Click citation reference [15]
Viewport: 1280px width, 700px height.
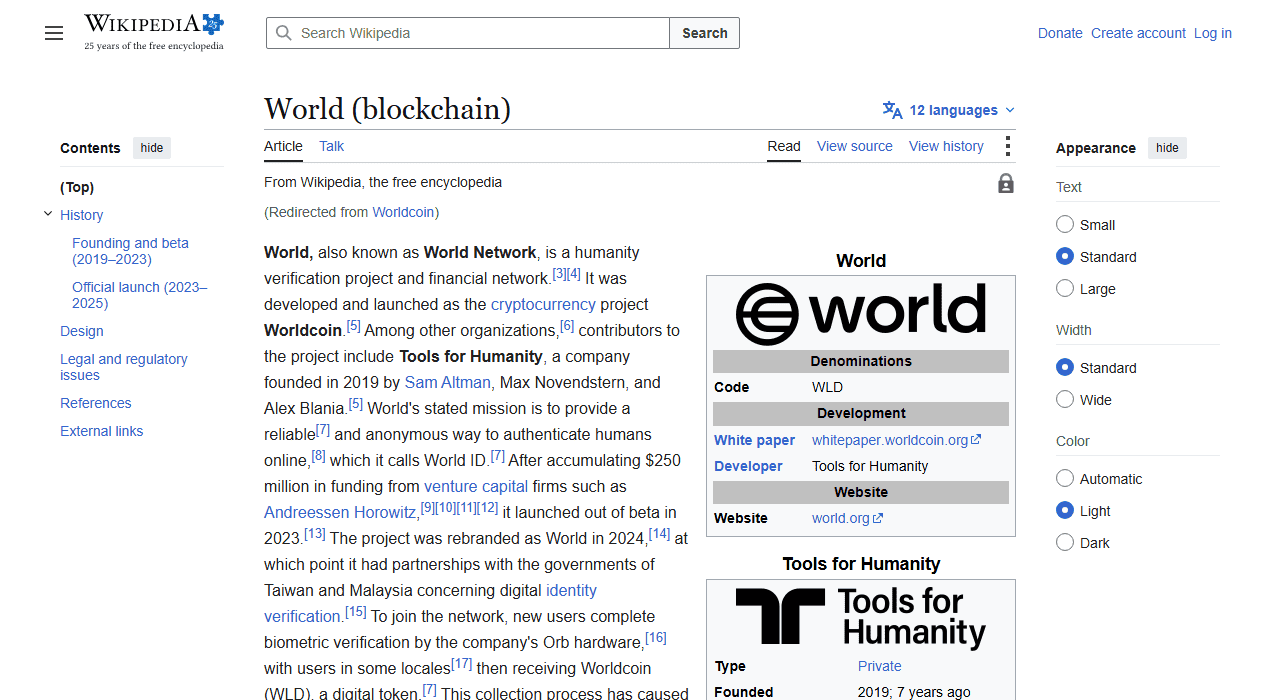pos(356,612)
